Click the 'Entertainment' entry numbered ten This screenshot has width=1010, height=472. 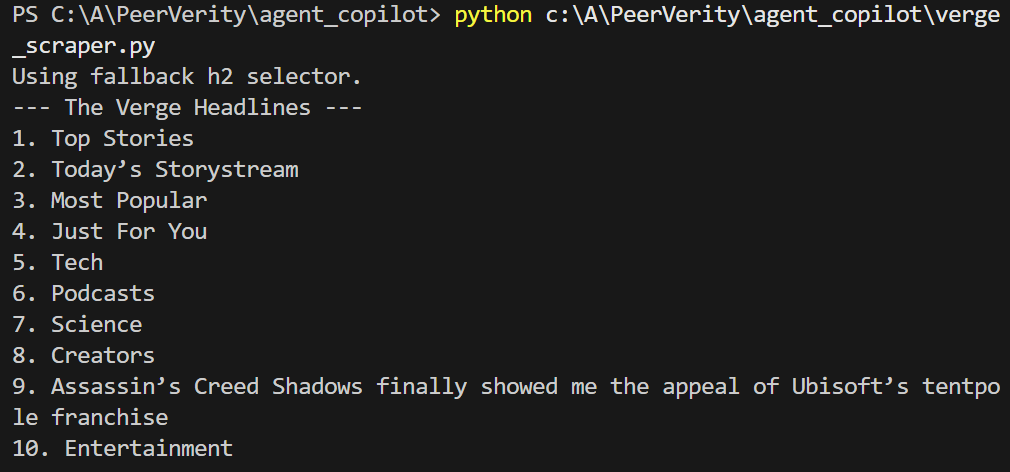(122, 448)
